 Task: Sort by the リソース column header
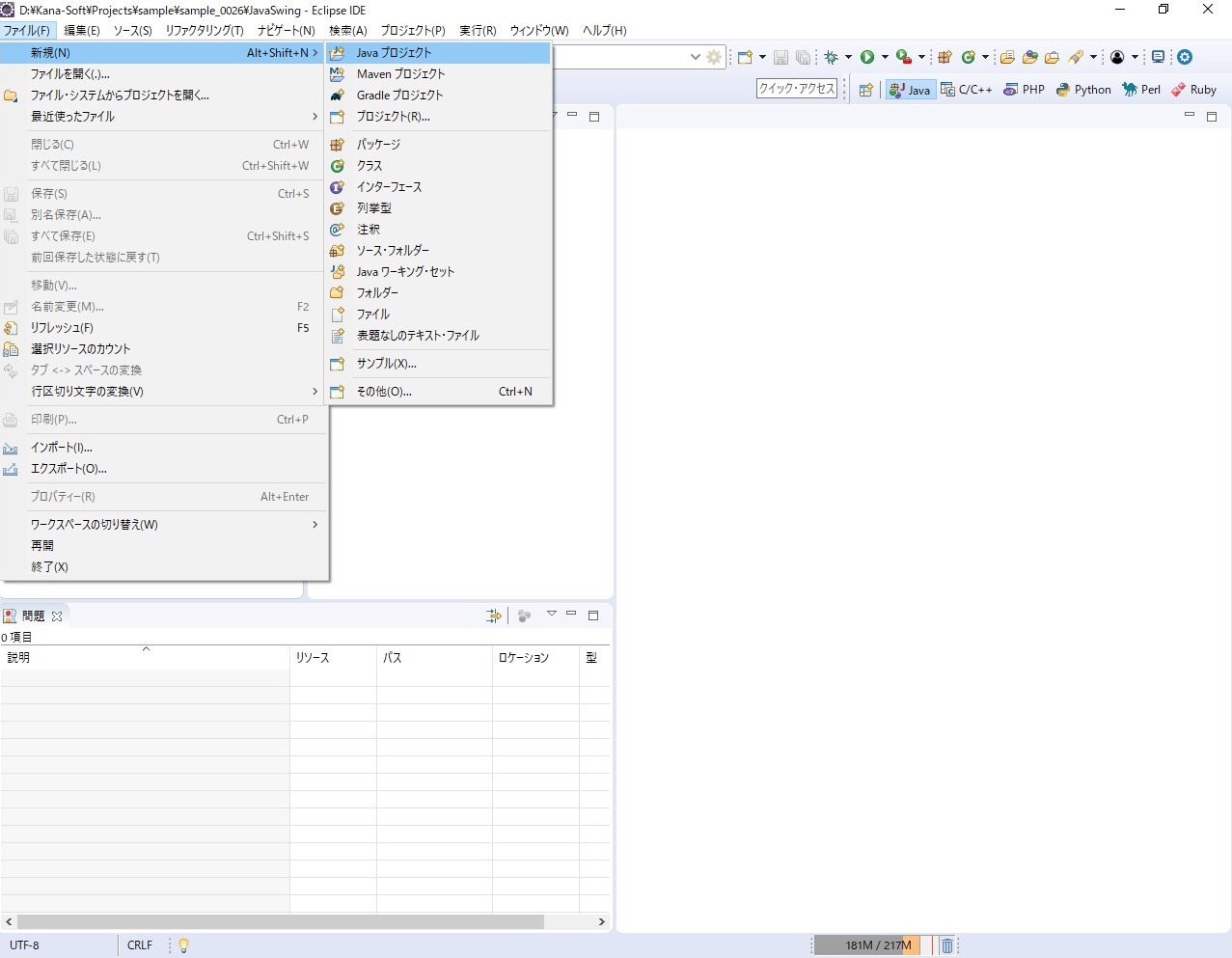pyautogui.click(x=333, y=657)
